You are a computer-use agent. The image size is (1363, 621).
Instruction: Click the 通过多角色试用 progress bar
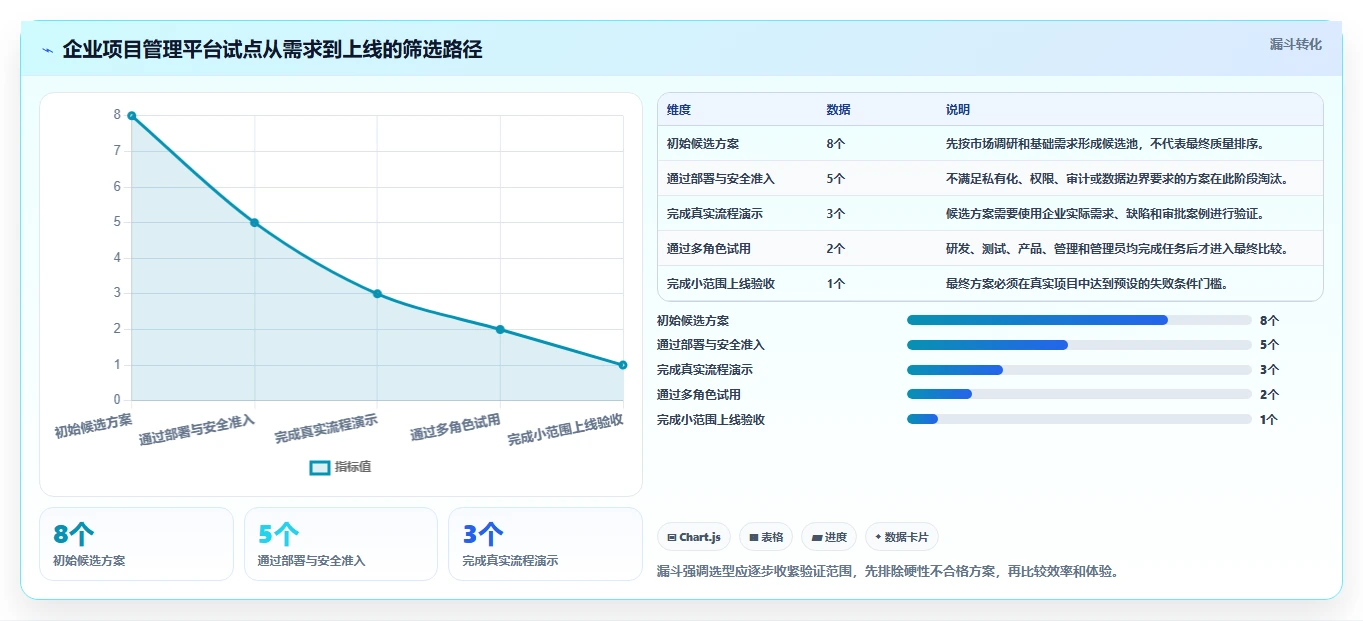click(x=1079, y=395)
